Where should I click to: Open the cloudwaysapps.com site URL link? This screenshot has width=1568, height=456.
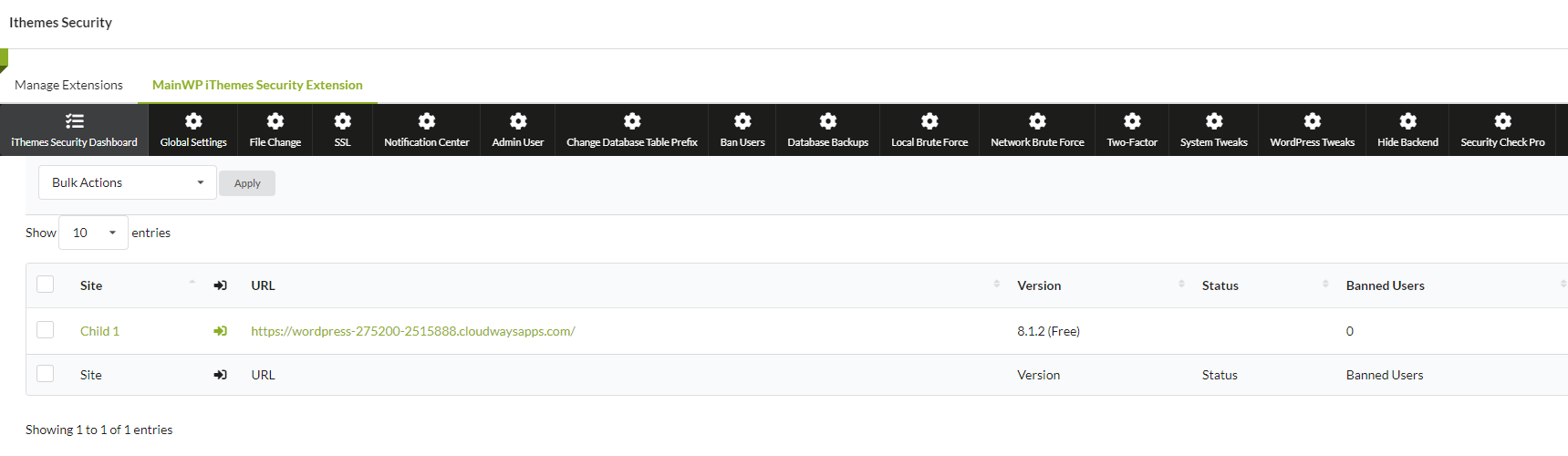pyautogui.click(x=413, y=331)
